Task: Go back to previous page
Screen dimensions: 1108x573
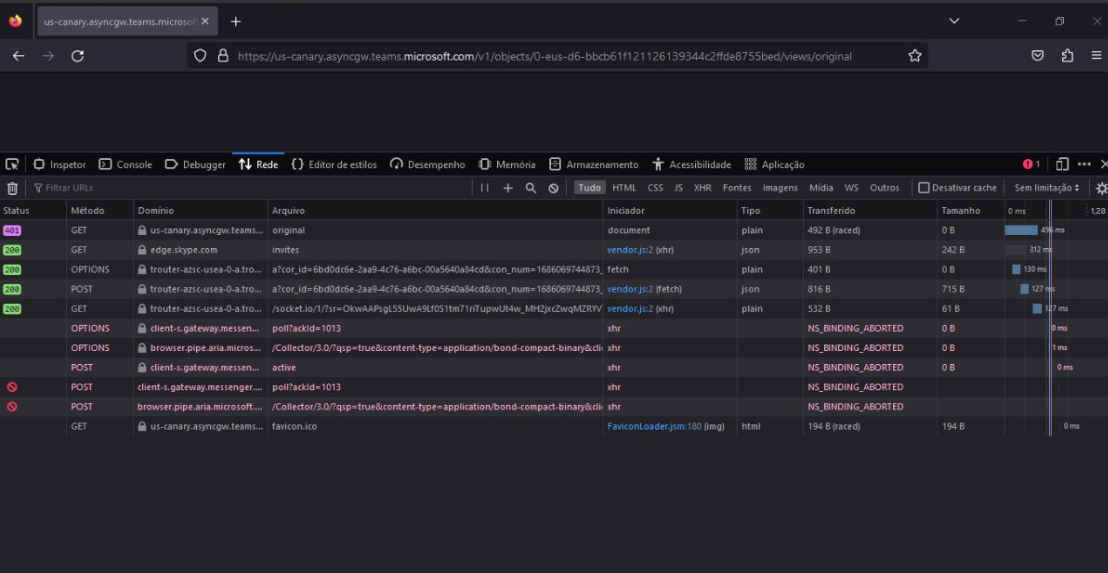Action: pos(18,56)
